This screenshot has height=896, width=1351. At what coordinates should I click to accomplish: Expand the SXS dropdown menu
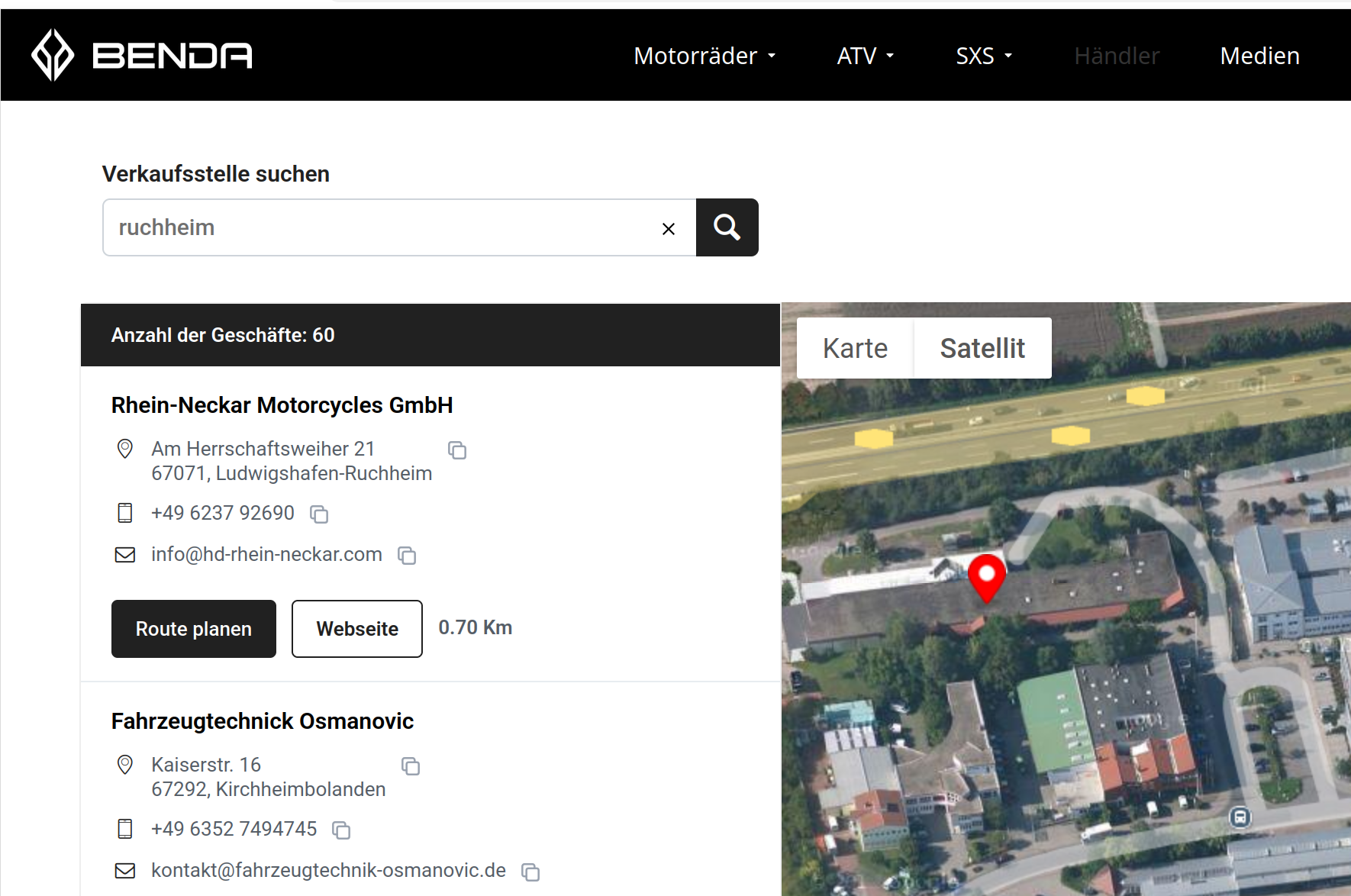coord(983,56)
